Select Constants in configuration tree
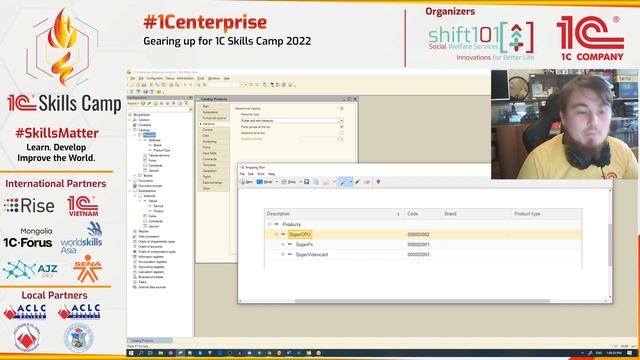Screen dimensions: 640x360 pyautogui.click(x=144, y=125)
